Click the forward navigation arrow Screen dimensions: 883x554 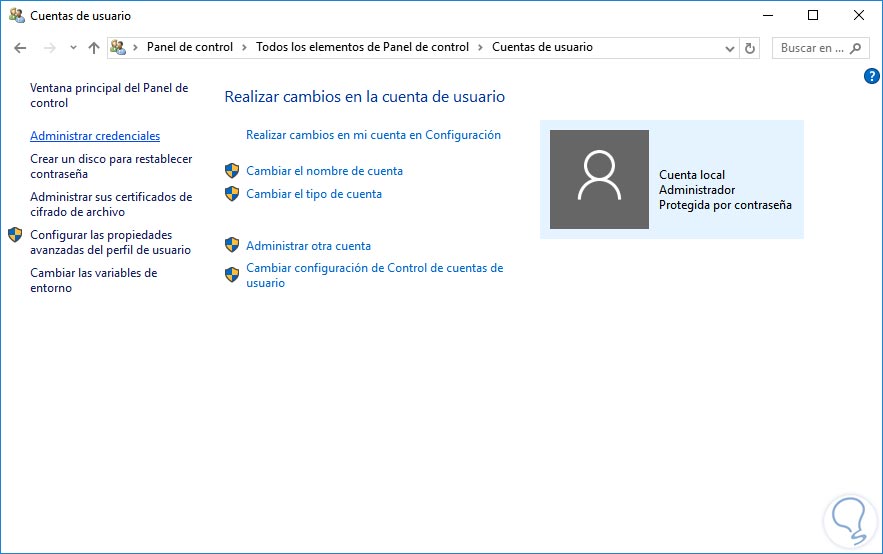coord(50,48)
